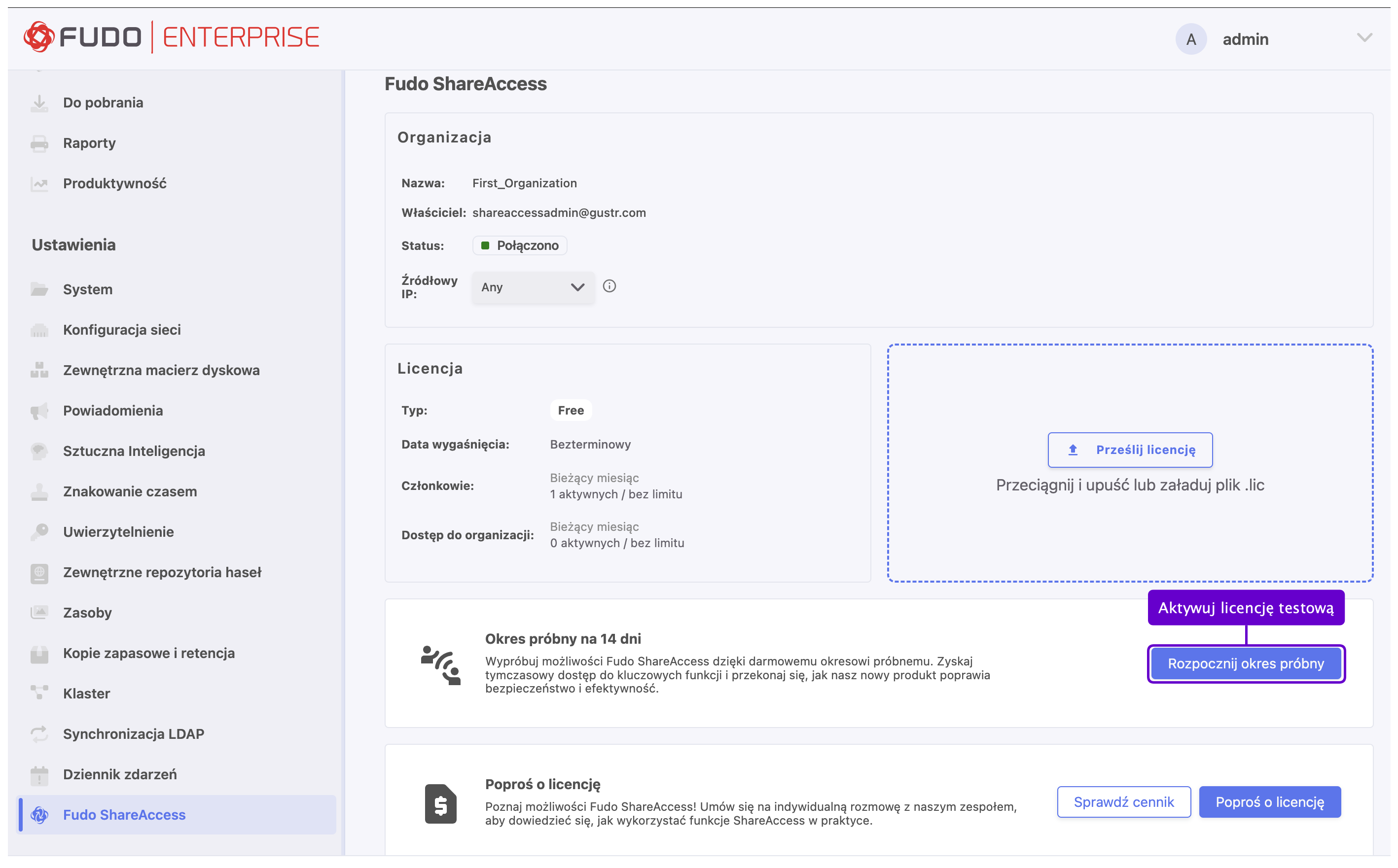Open Konfiguracja sieci settings
The image size is (1398, 868).
coord(122,330)
